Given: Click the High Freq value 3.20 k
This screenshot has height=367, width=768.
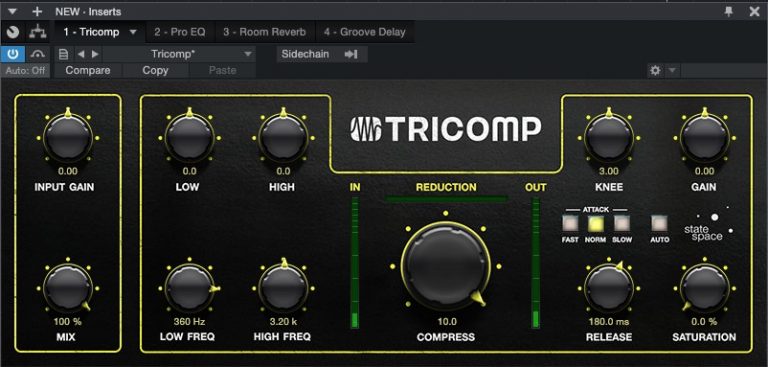Looking at the screenshot, I should point(283,322).
